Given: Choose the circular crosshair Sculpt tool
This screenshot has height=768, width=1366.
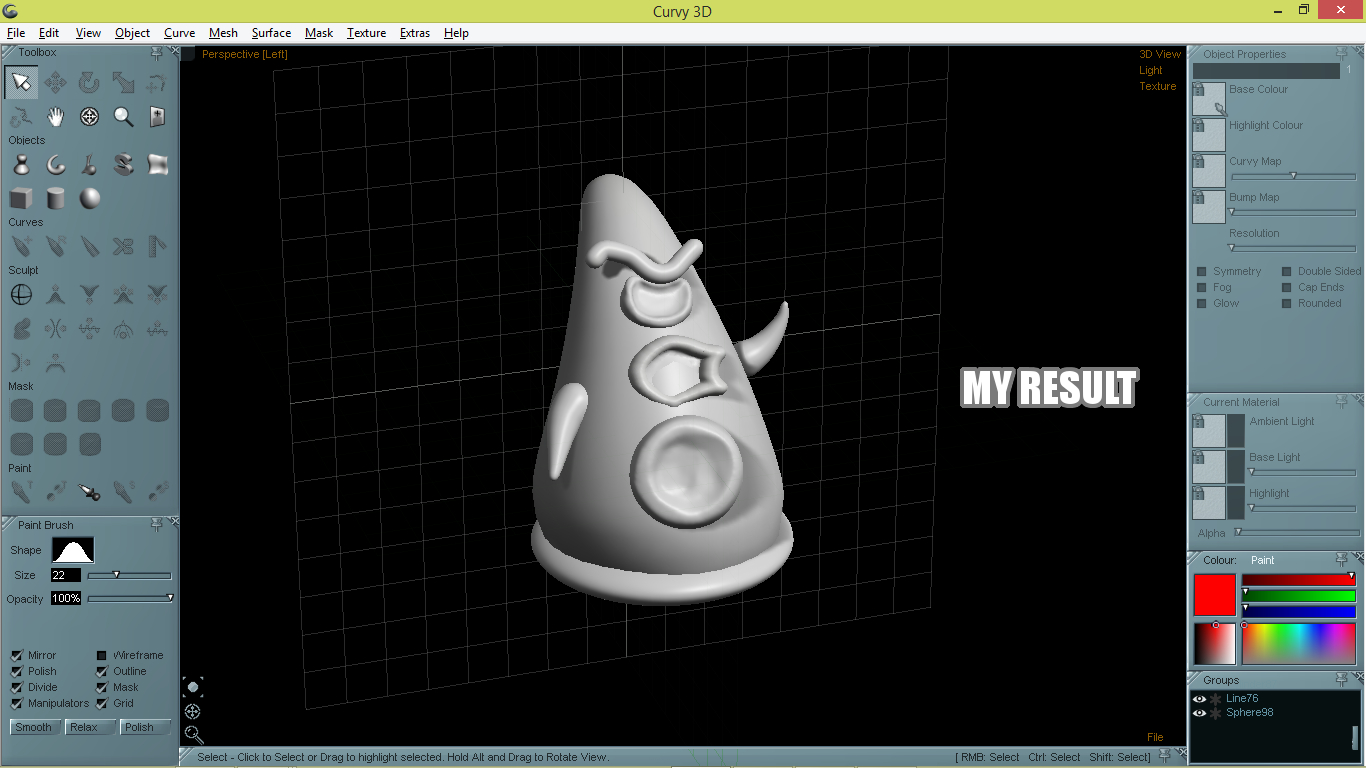Looking at the screenshot, I should click(x=21, y=294).
